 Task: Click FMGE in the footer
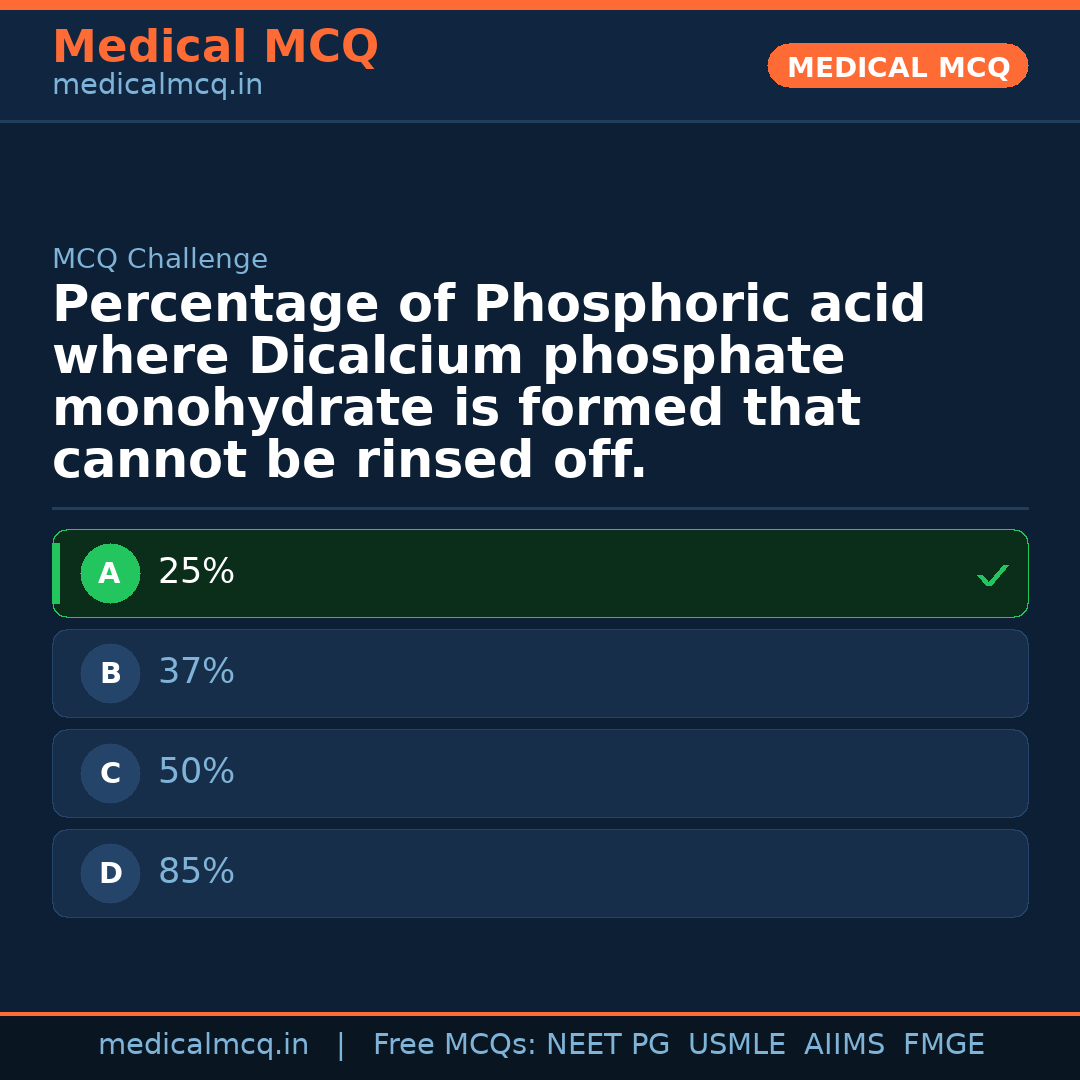coord(943,1045)
